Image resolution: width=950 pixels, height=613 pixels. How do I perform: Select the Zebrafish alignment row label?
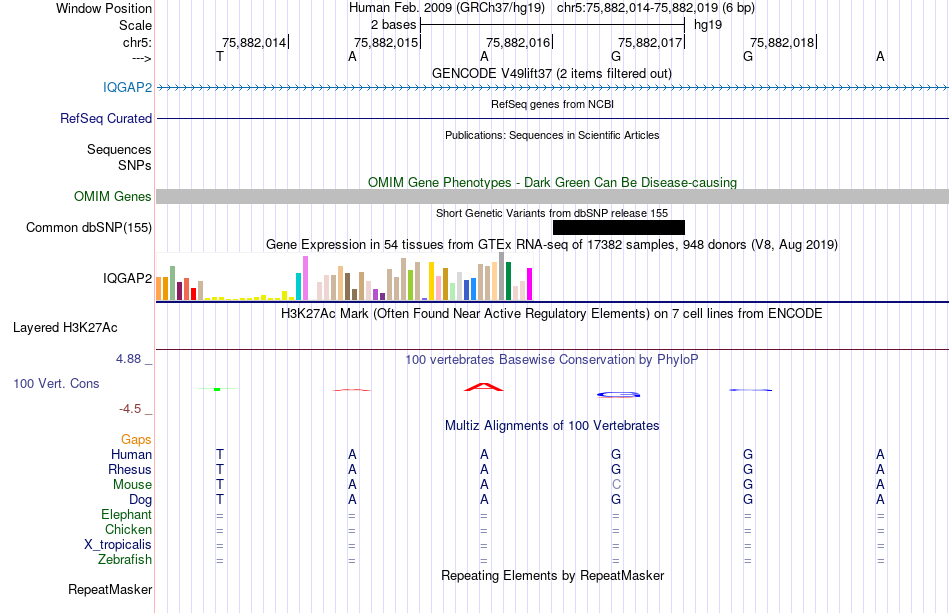(x=125, y=559)
